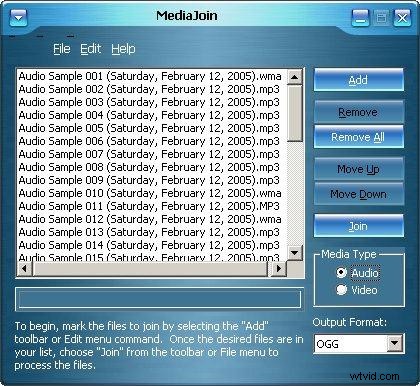Image resolution: width=420 pixels, height=386 pixels.
Task: Click the Add button
Action: 359,80
